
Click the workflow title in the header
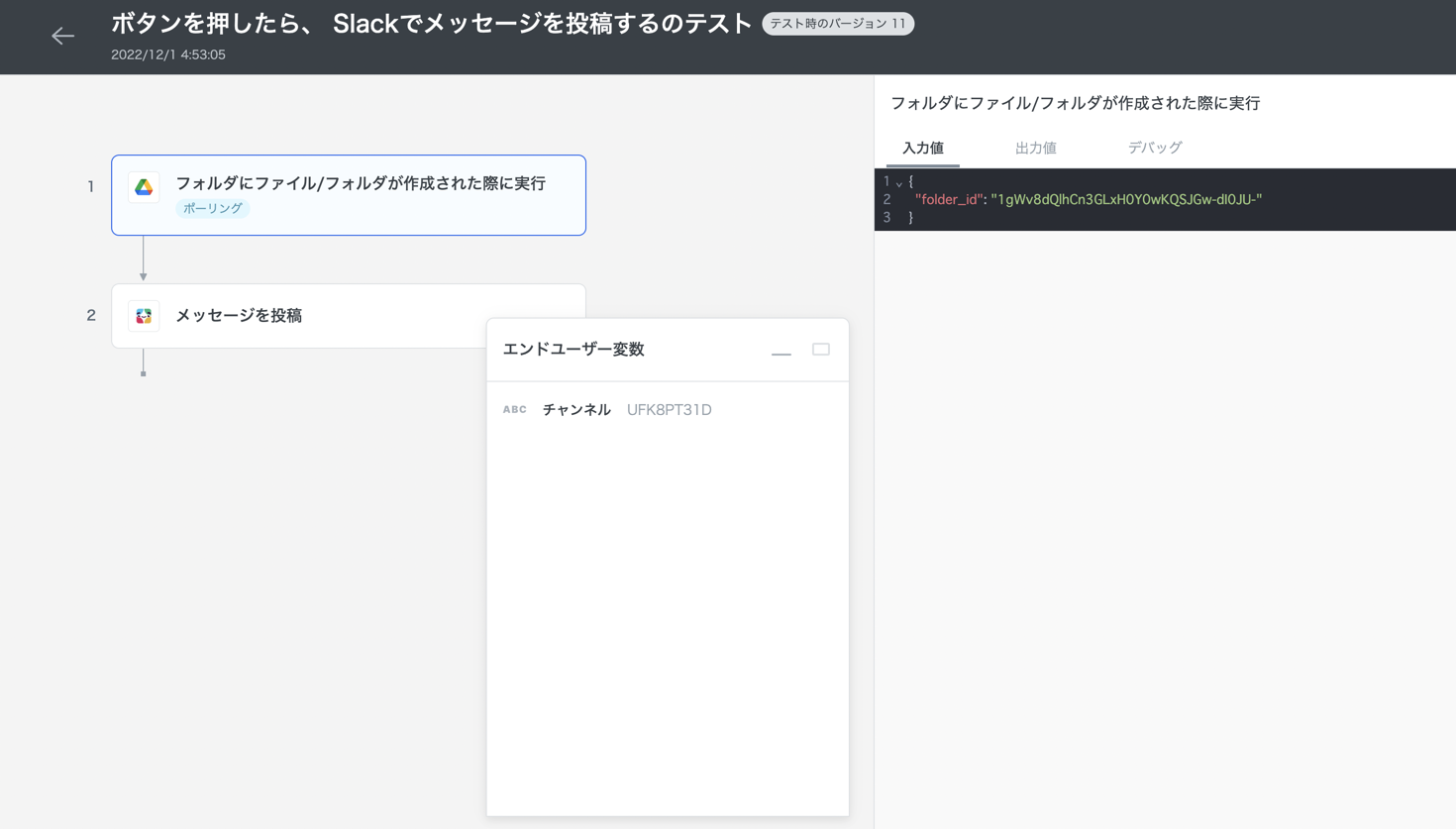pyautogui.click(x=431, y=24)
